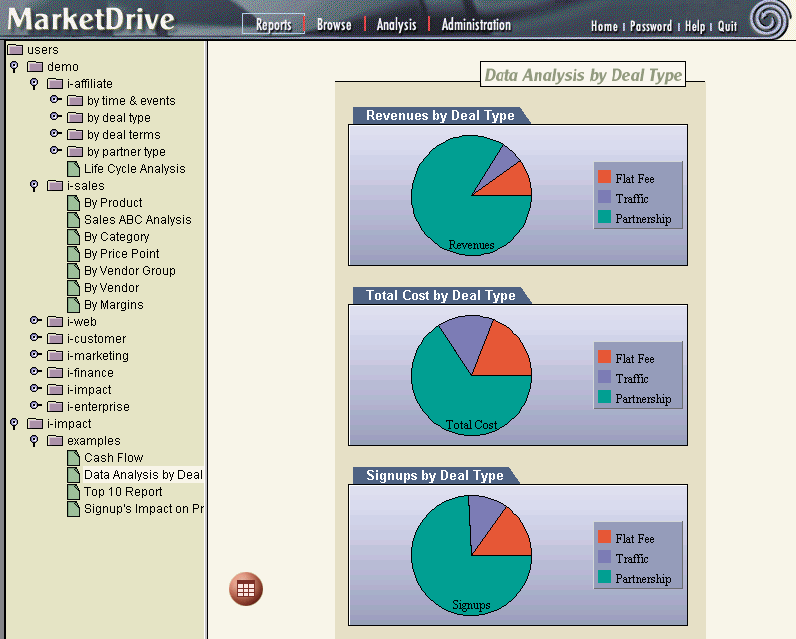This screenshot has width=796, height=639.
Task: Click the Life Cycle Analysis document icon
Action: [74, 169]
